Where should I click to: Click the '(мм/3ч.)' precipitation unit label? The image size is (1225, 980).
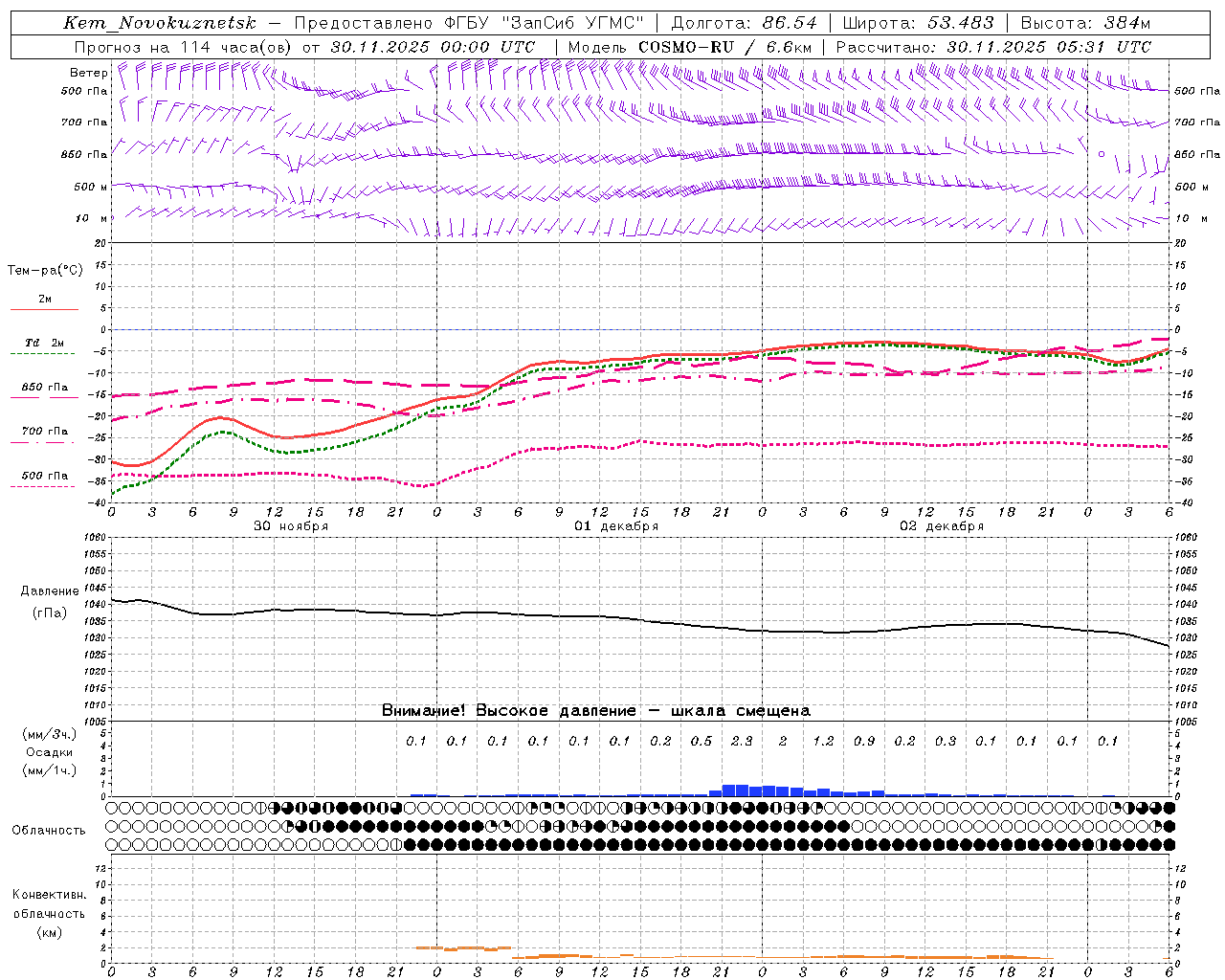49,734
